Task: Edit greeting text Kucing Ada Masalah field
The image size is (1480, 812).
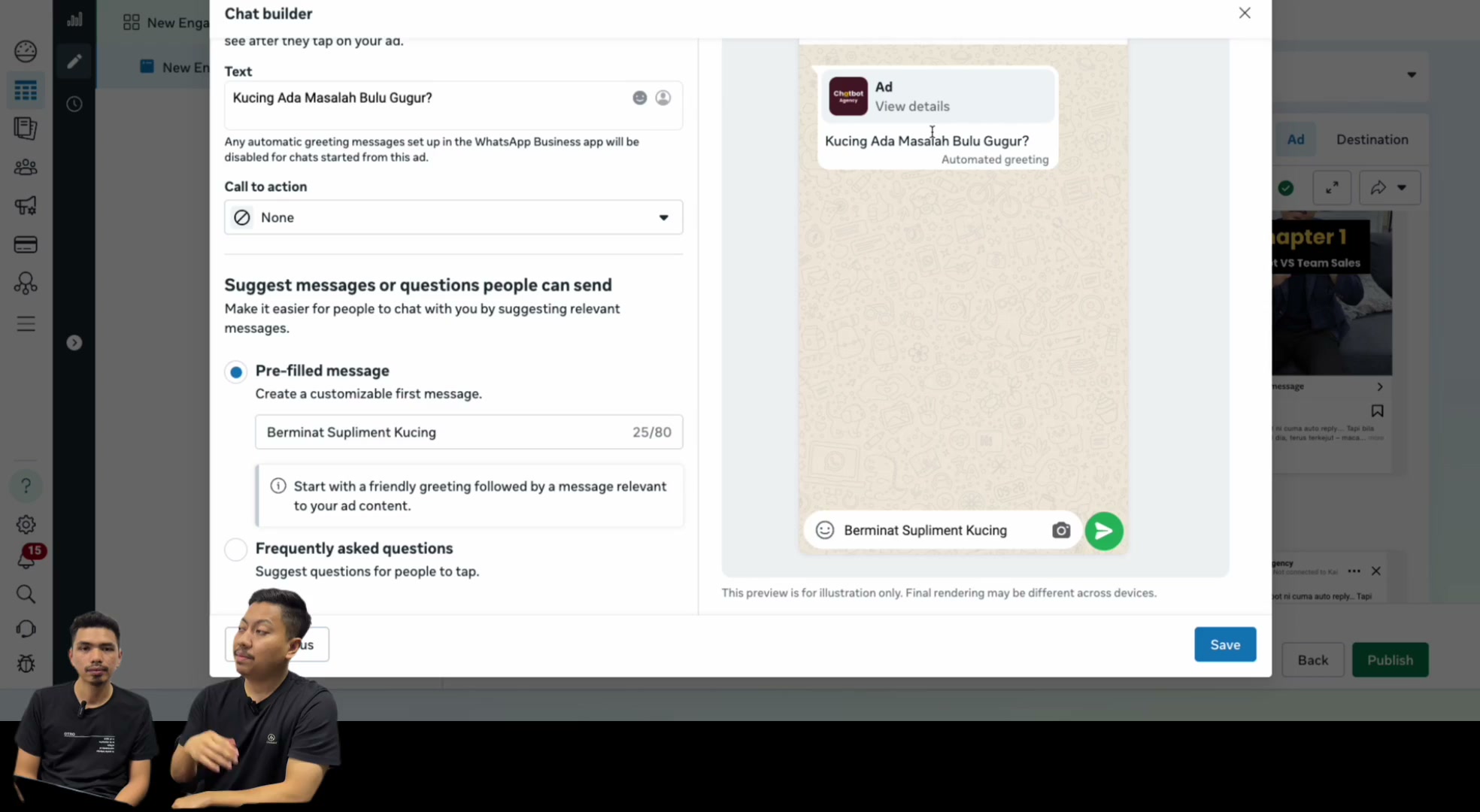Action: click(453, 105)
